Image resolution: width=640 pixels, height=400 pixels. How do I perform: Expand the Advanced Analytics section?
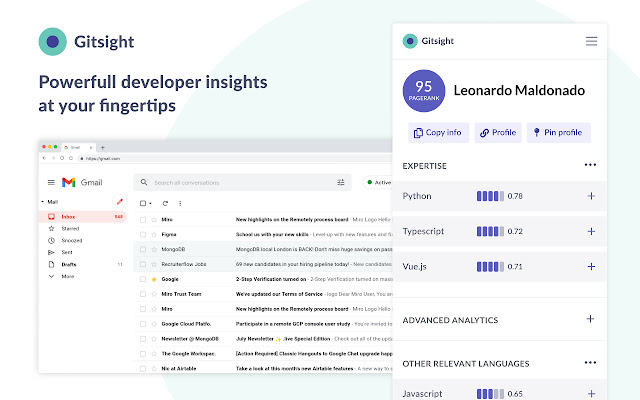[590, 319]
